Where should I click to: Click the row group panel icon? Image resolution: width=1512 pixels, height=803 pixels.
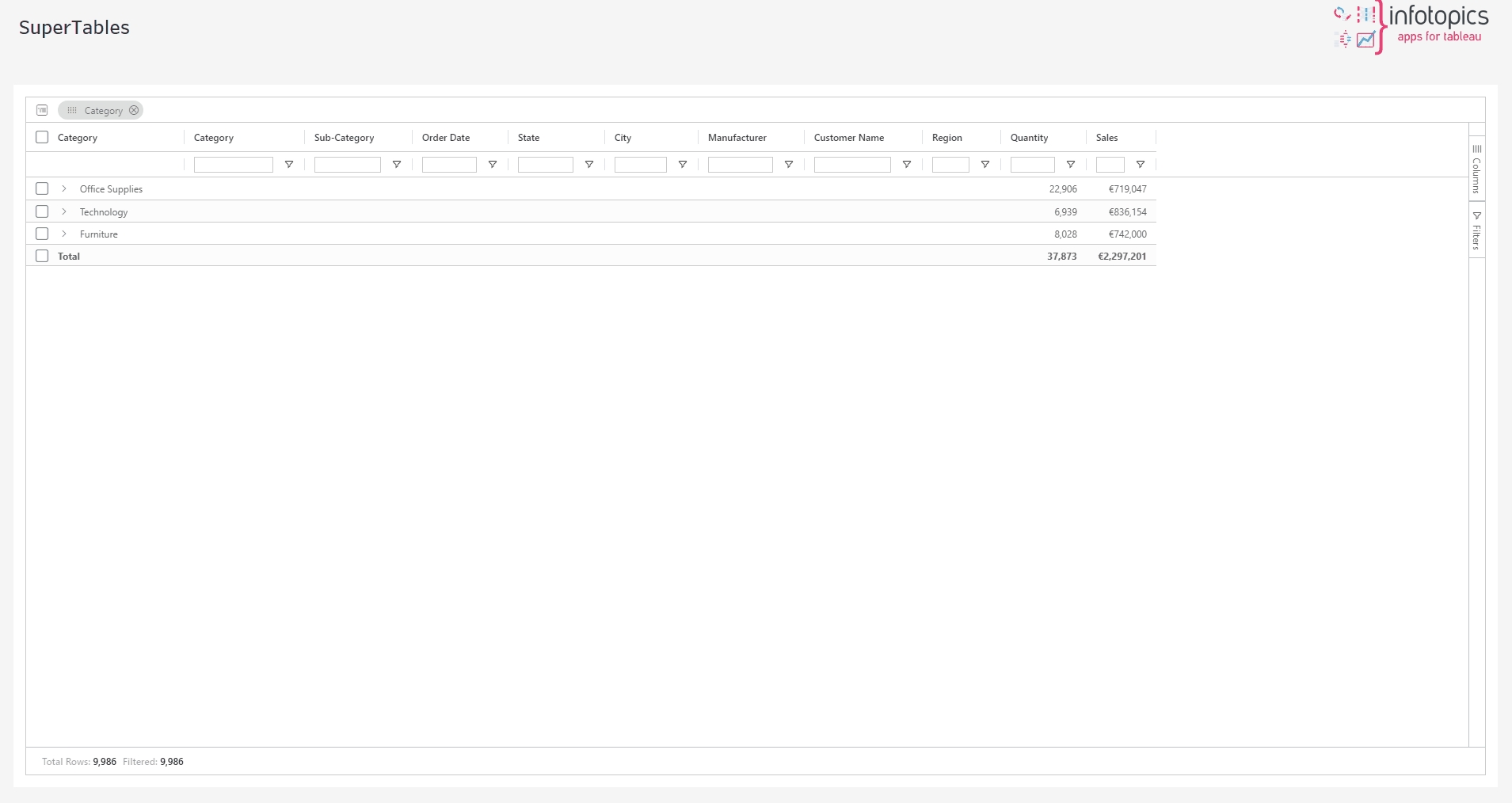click(42, 110)
